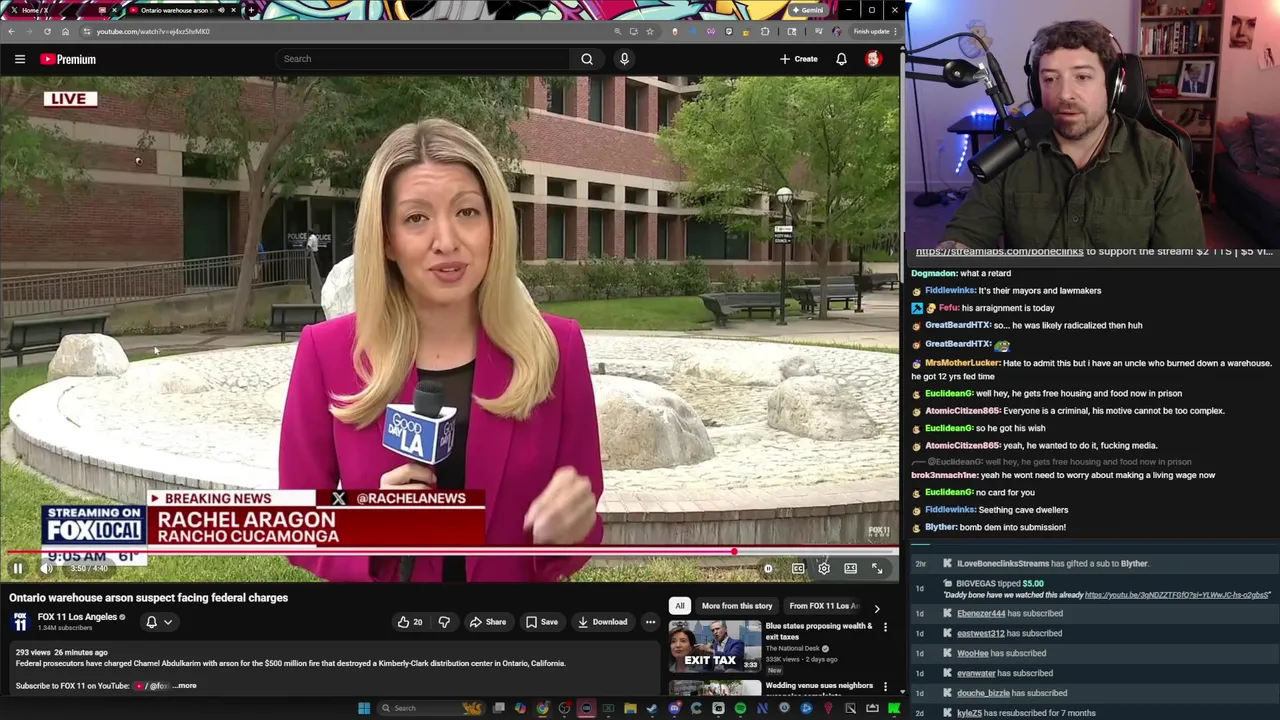Open File Explorer from taskbar
This screenshot has height=720, width=1280.
(x=630, y=708)
